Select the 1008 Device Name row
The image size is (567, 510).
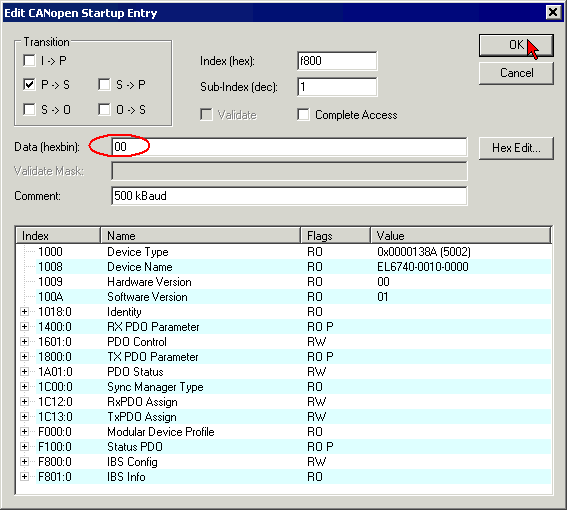pos(284,267)
